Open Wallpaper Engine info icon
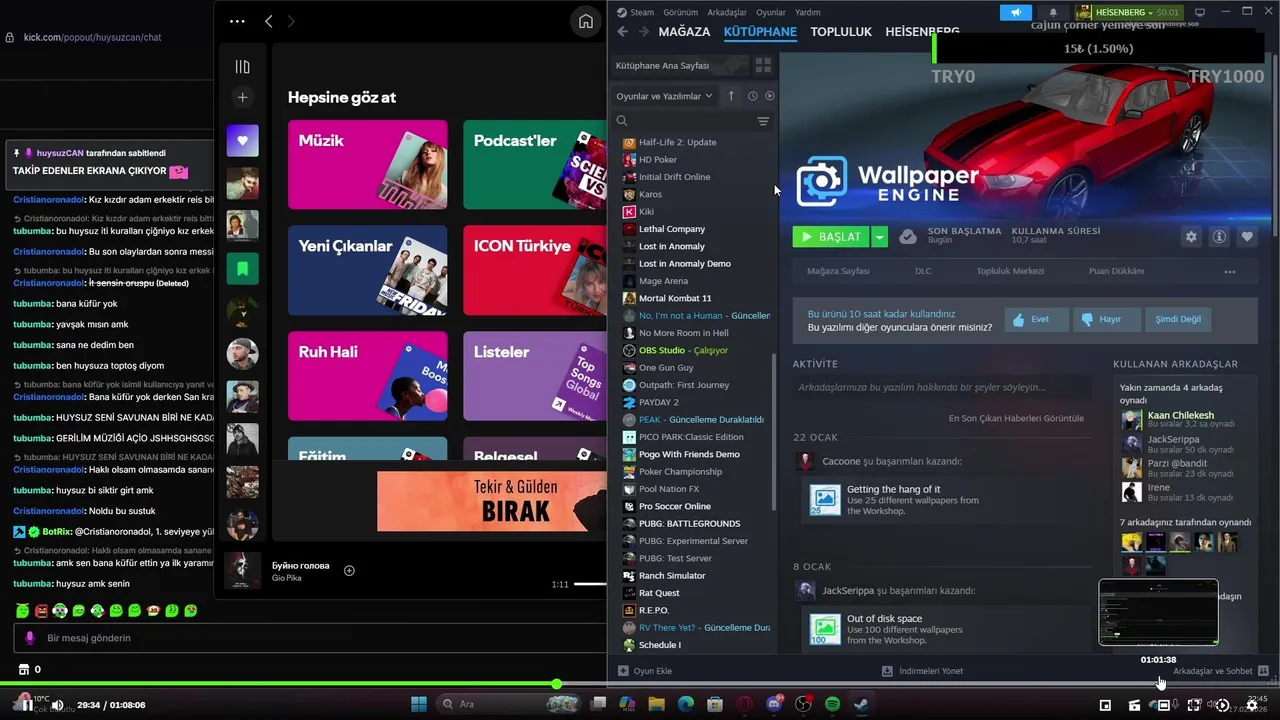Viewport: 1280px width, 720px height. 1219,237
